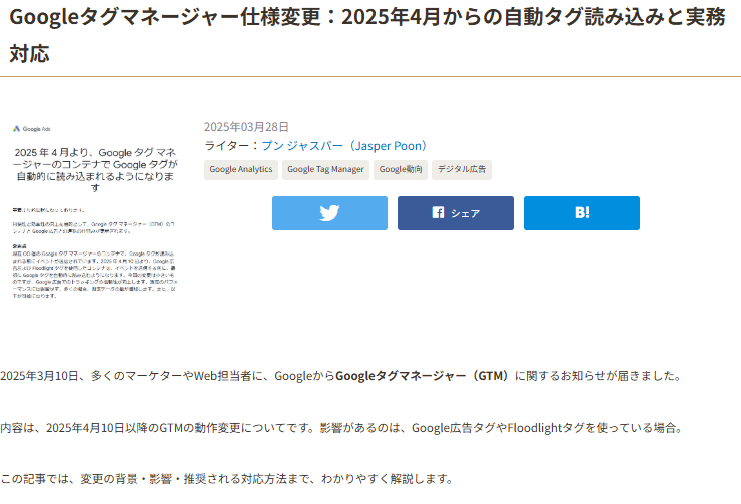
Task: Open the デジタル広告 tag
Action: click(x=462, y=169)
